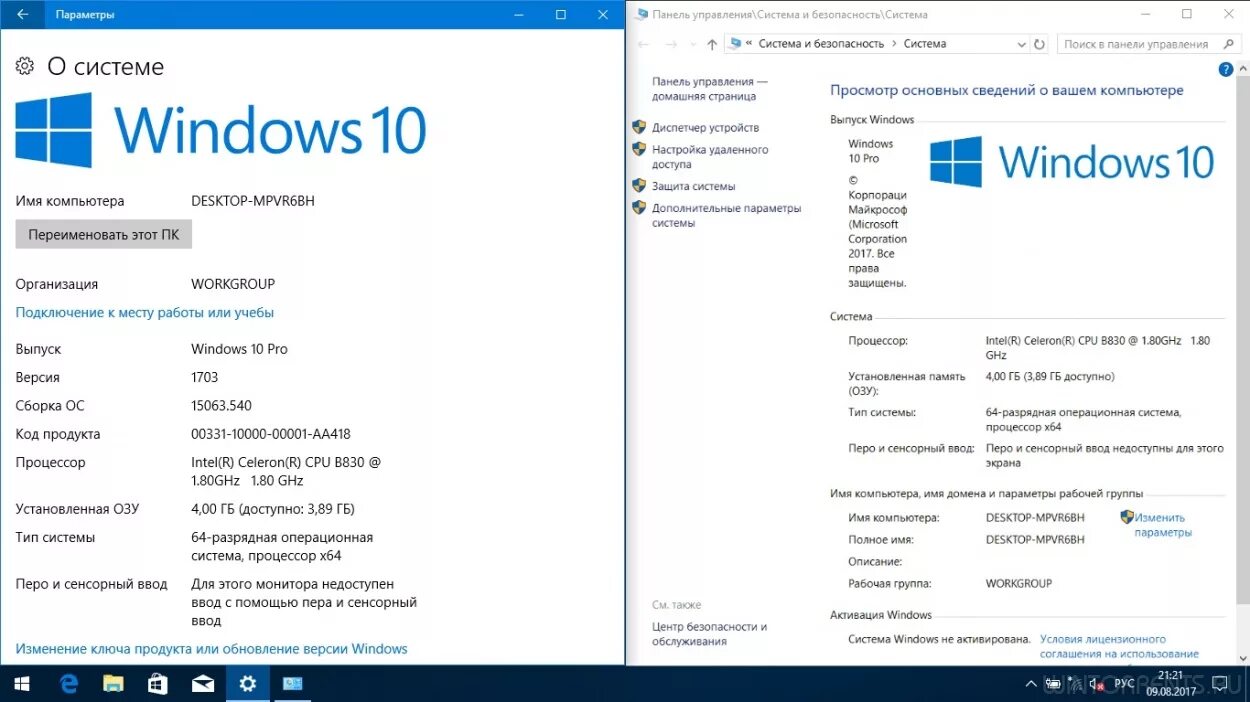This screenshot has height=702, width=1250.
Task: Click the Control Panel back arrow
Action: tap(644, 44)
